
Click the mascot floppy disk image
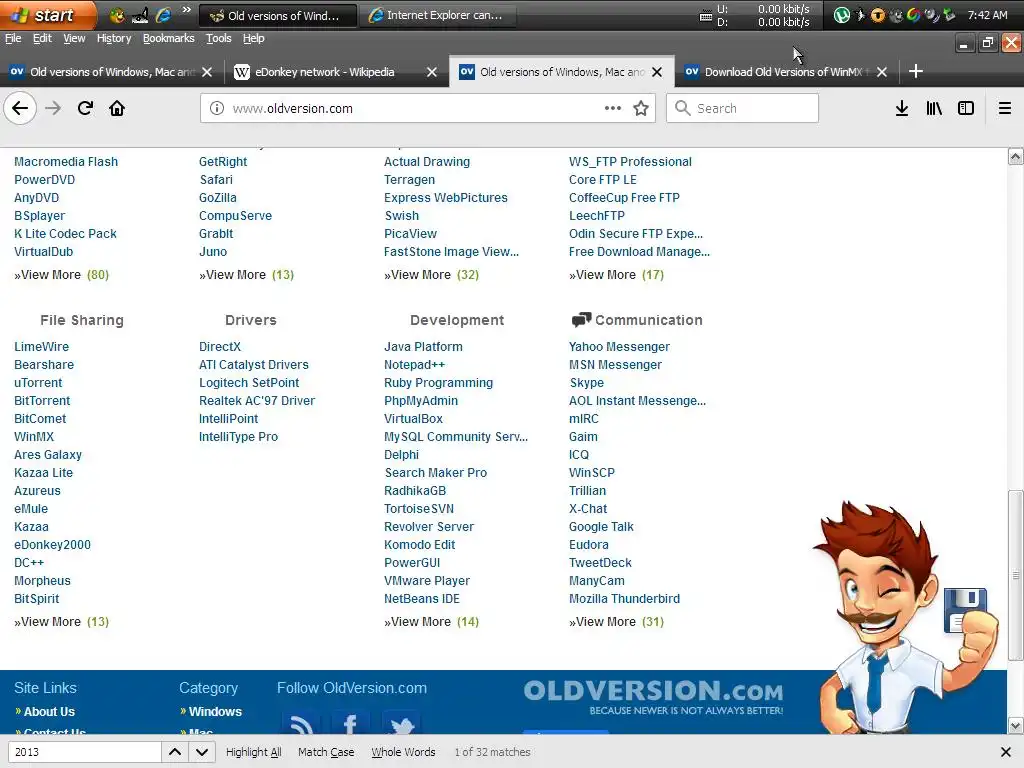(965, 611)
